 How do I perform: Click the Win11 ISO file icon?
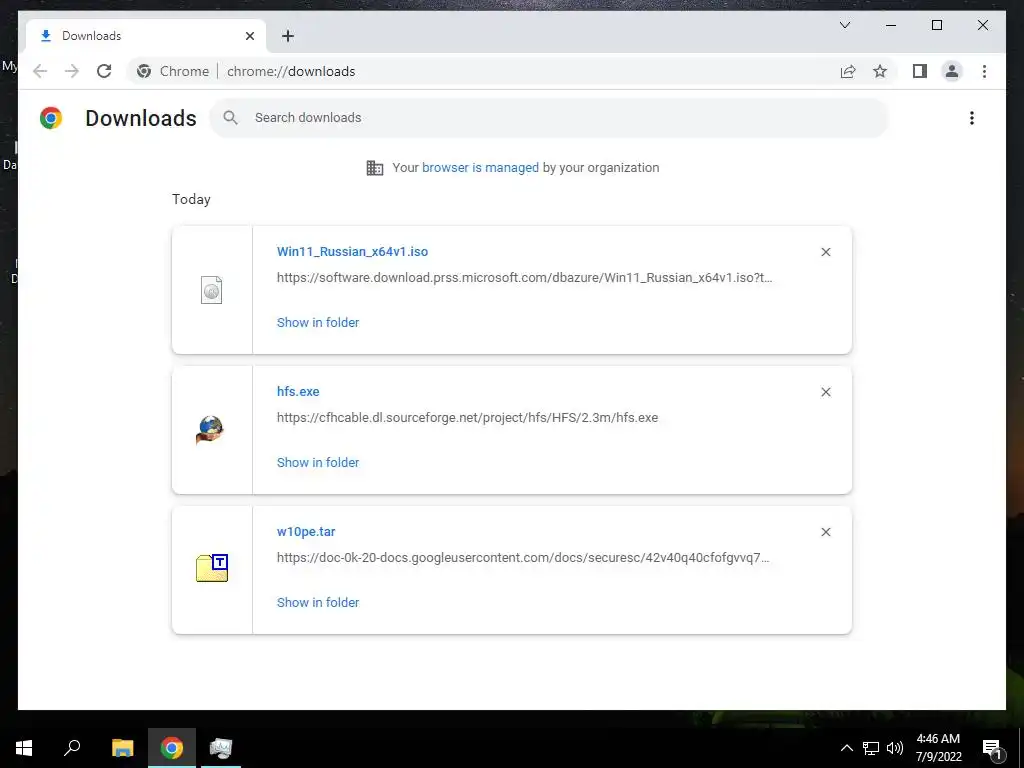pyautogui.click(x=212, y=290)
